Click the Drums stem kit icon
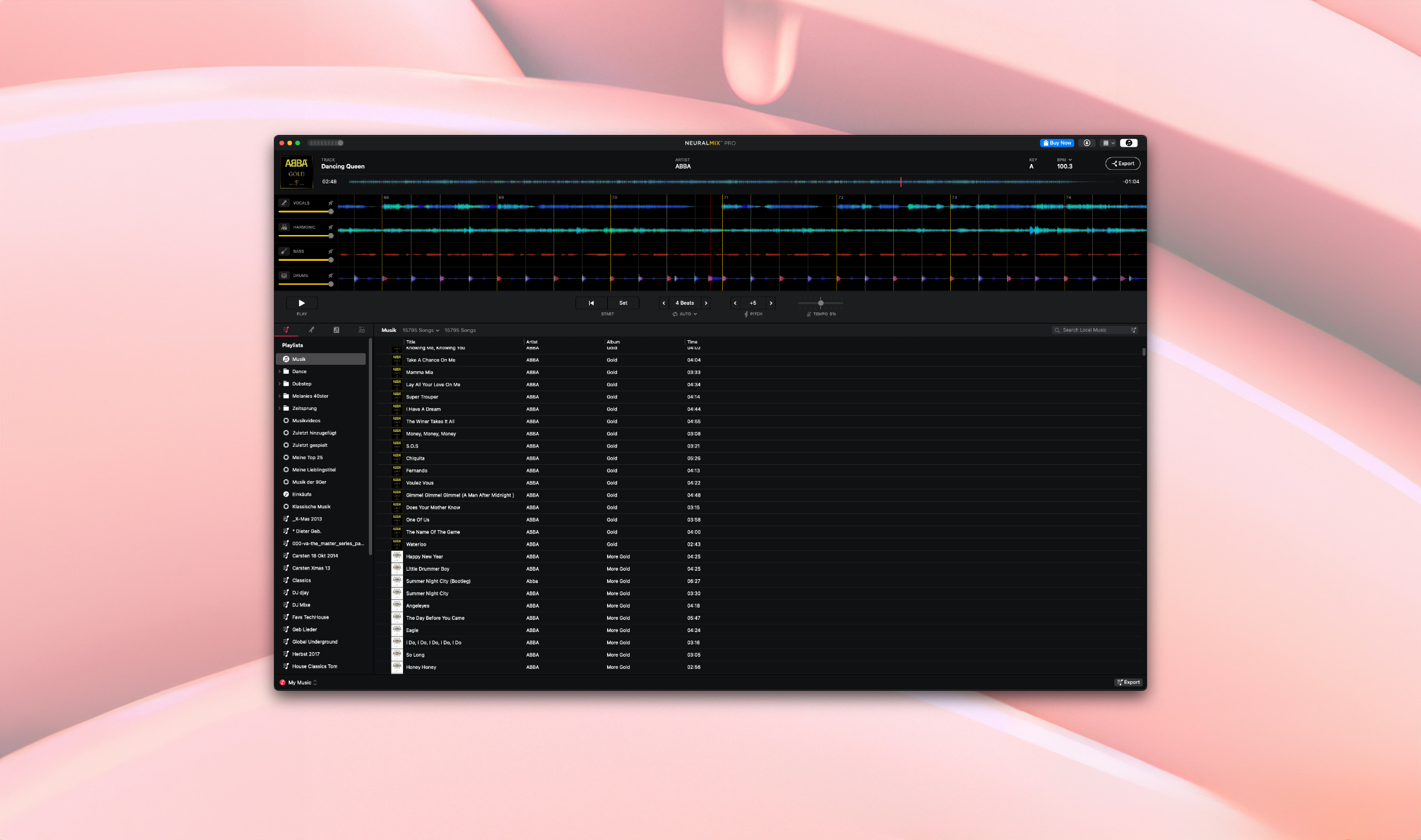Screen dimensions: 1421x840 (284, 276)
